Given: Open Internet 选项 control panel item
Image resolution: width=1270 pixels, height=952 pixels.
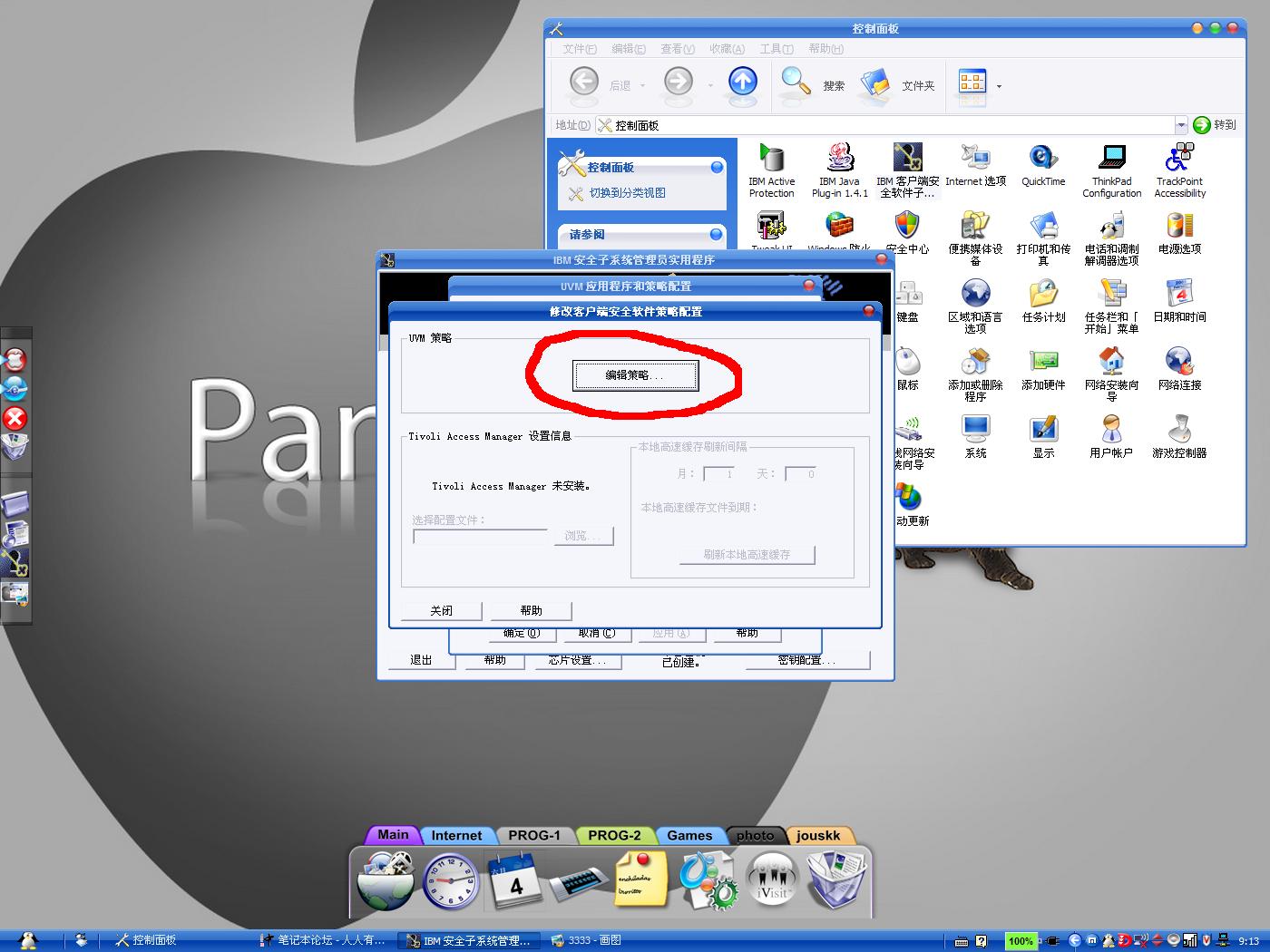Looking at the screenshot, I should click(x=975, y=165).
